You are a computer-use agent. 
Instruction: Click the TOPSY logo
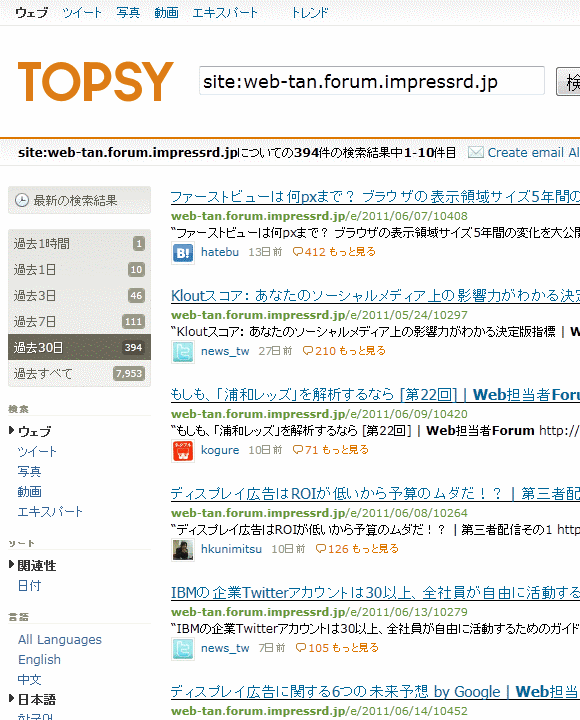[96, 81]
